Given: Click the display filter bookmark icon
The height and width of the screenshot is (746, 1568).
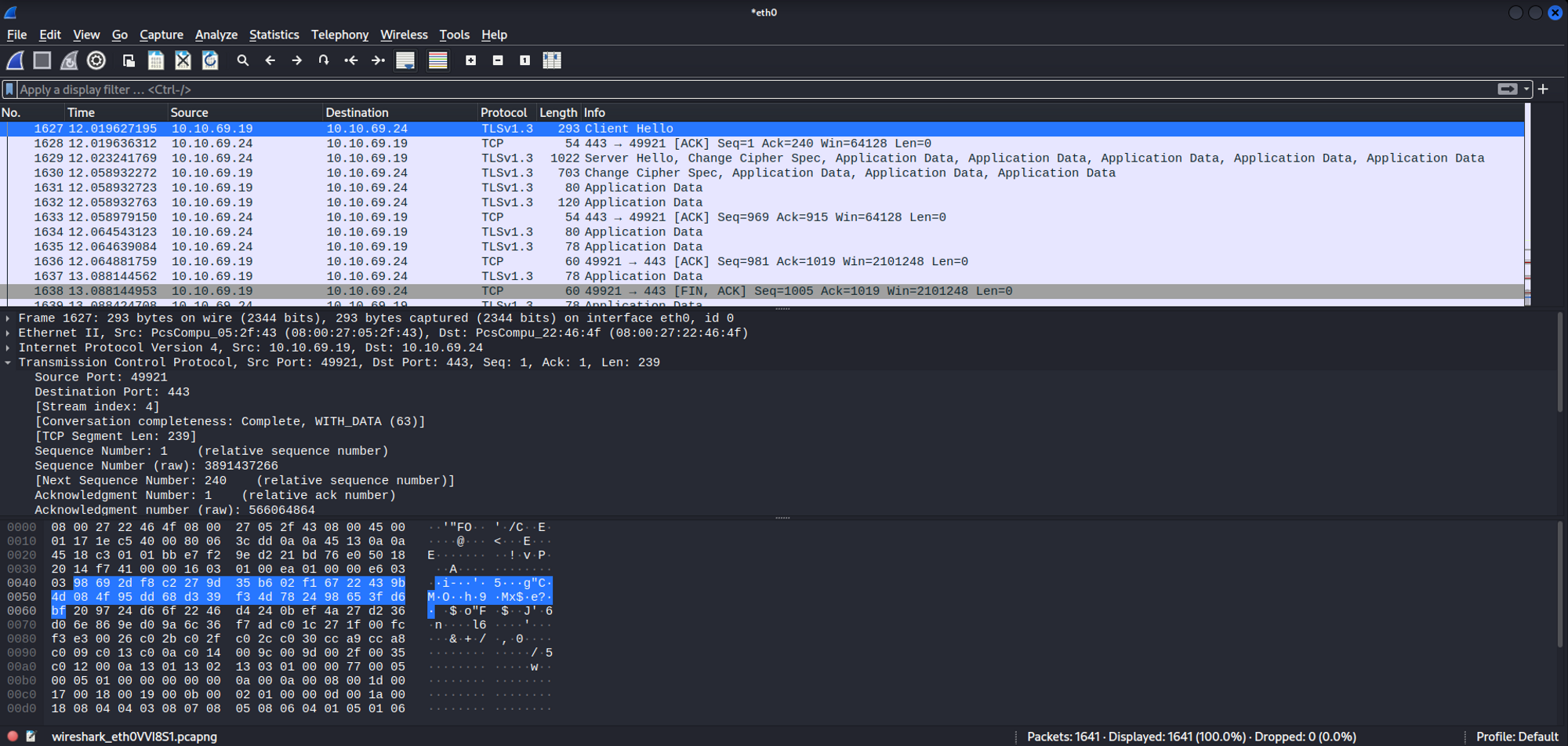Looking at the screenshot, I should 10,89.
